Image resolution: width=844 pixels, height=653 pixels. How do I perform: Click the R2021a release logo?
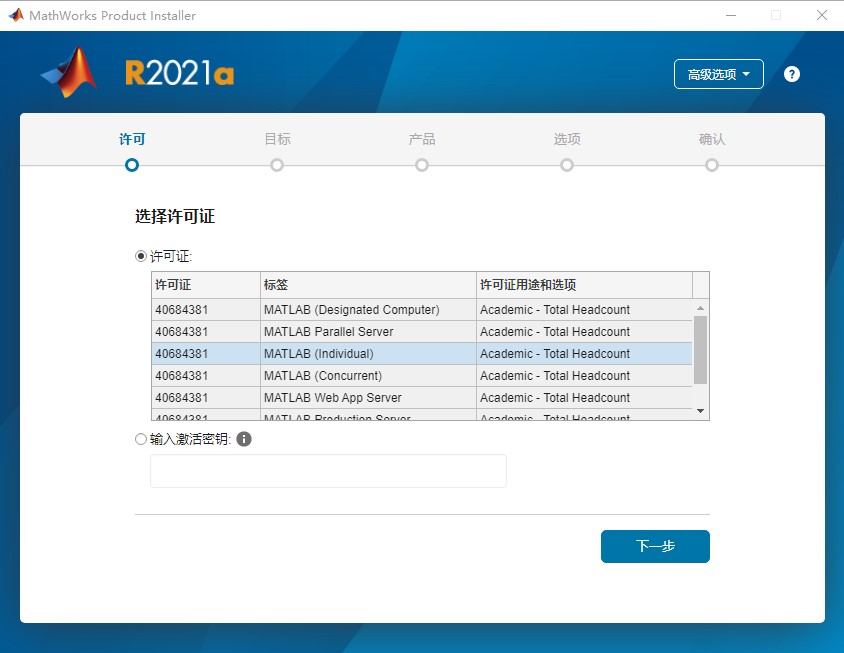[179, 74]
